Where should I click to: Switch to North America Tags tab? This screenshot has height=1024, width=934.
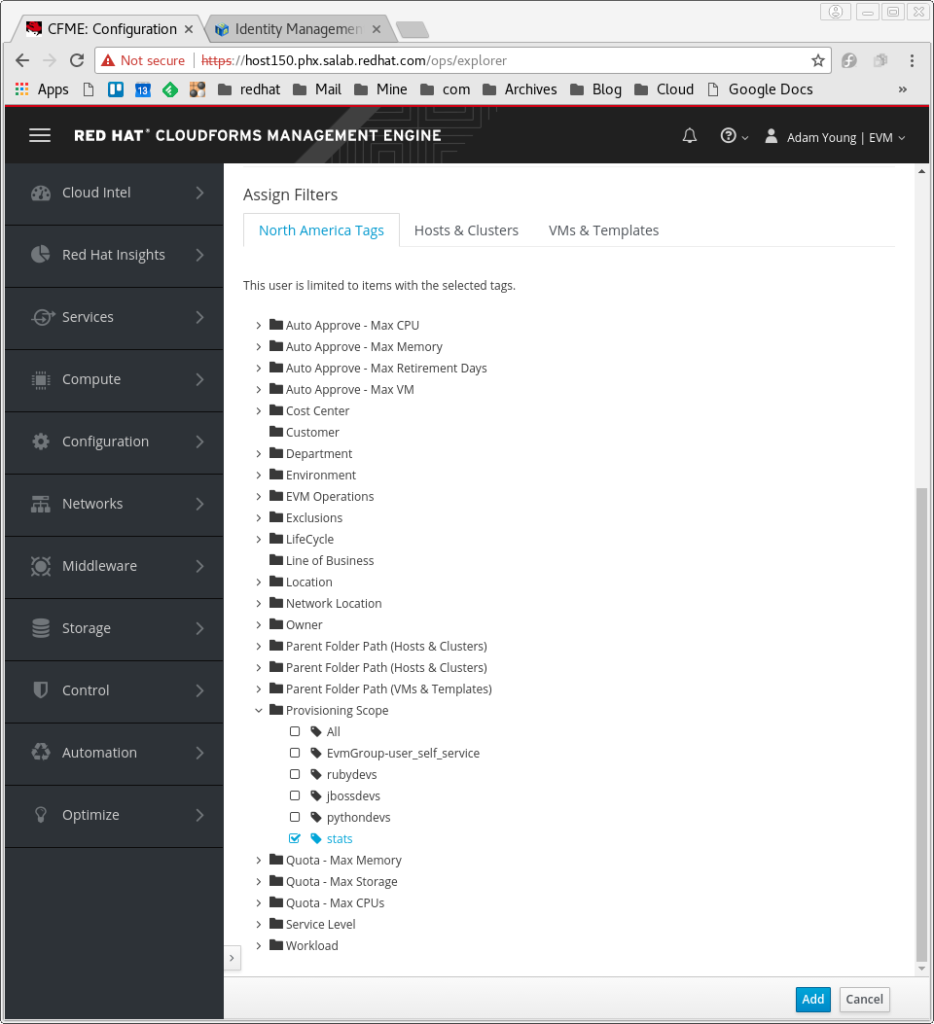pos(321,231)
